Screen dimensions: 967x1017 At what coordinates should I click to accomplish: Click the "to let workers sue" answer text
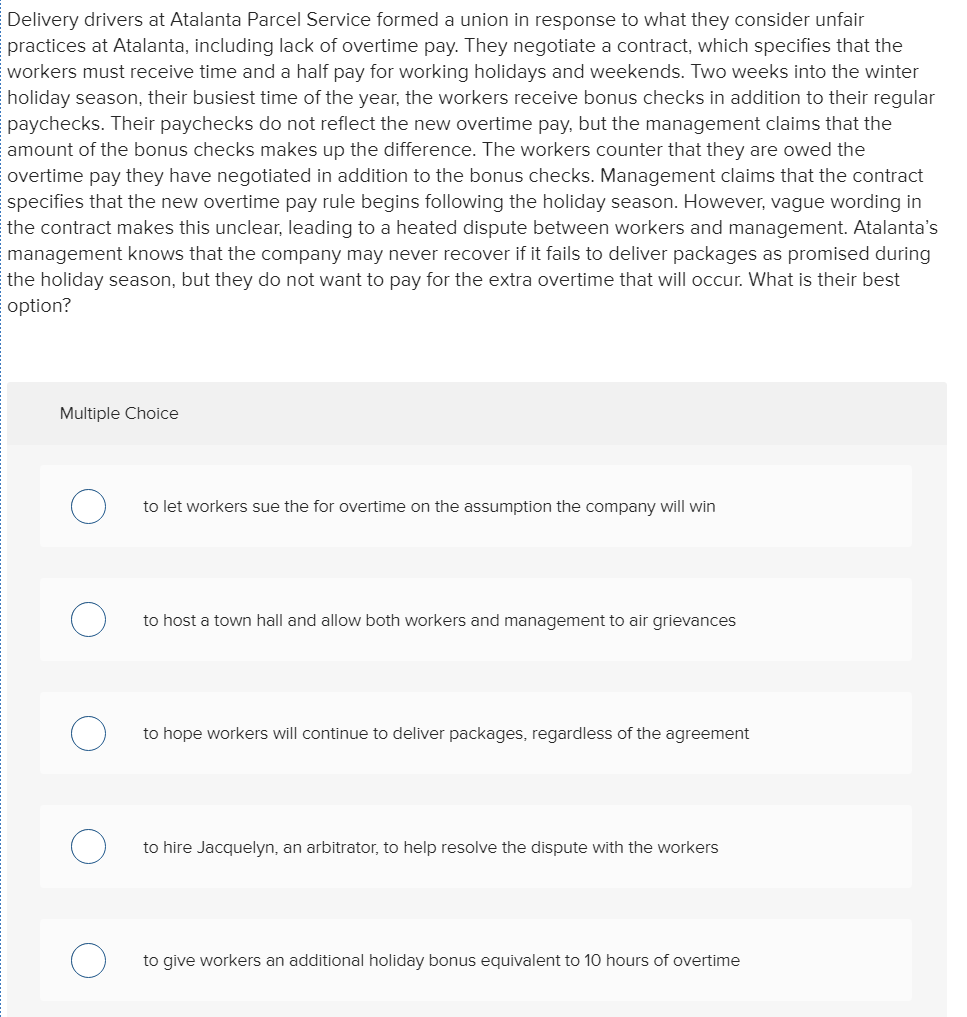click(x=428, y=506)
